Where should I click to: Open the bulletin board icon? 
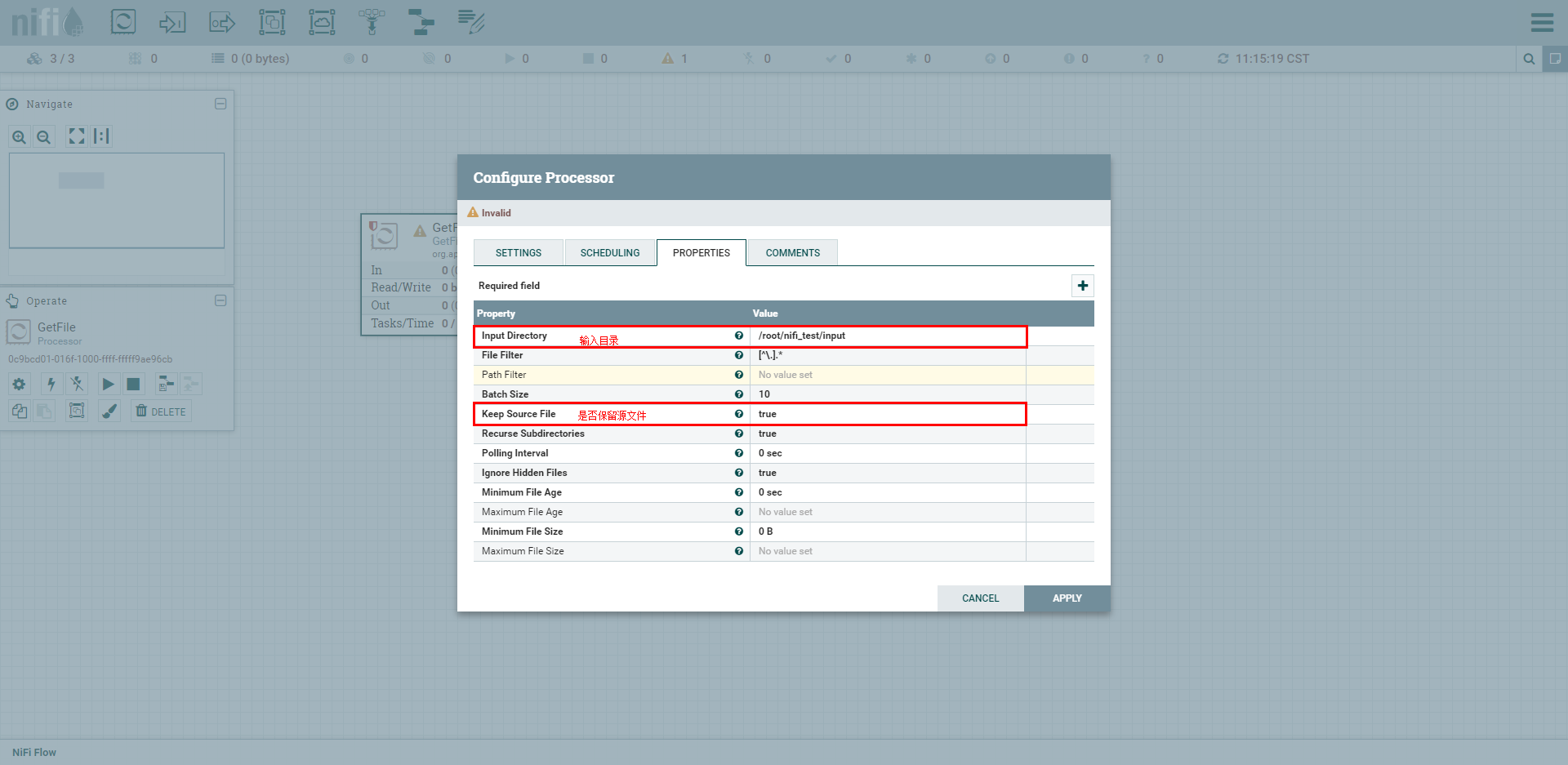1555,59
